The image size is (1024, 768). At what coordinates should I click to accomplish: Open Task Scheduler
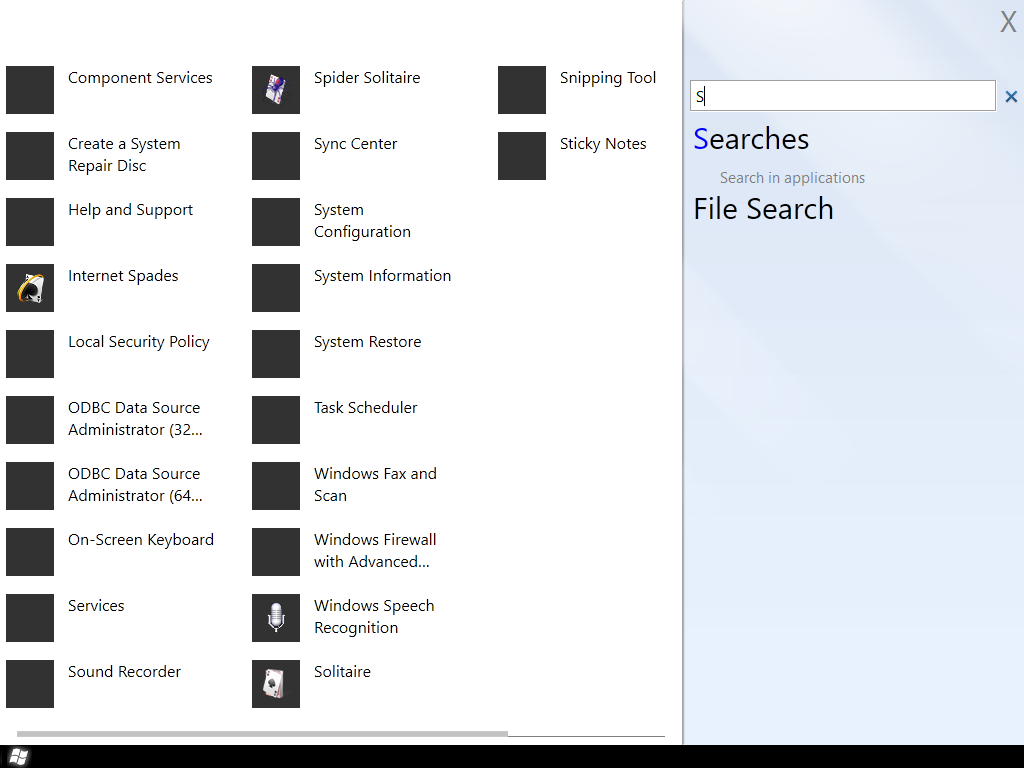tap(365, 408)
